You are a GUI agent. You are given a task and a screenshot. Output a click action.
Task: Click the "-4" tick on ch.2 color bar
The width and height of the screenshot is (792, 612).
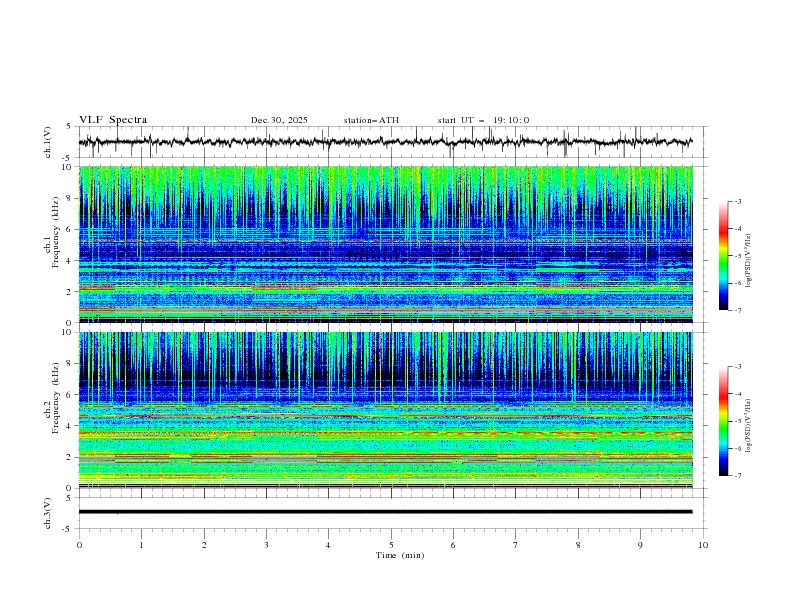point(738,394)
